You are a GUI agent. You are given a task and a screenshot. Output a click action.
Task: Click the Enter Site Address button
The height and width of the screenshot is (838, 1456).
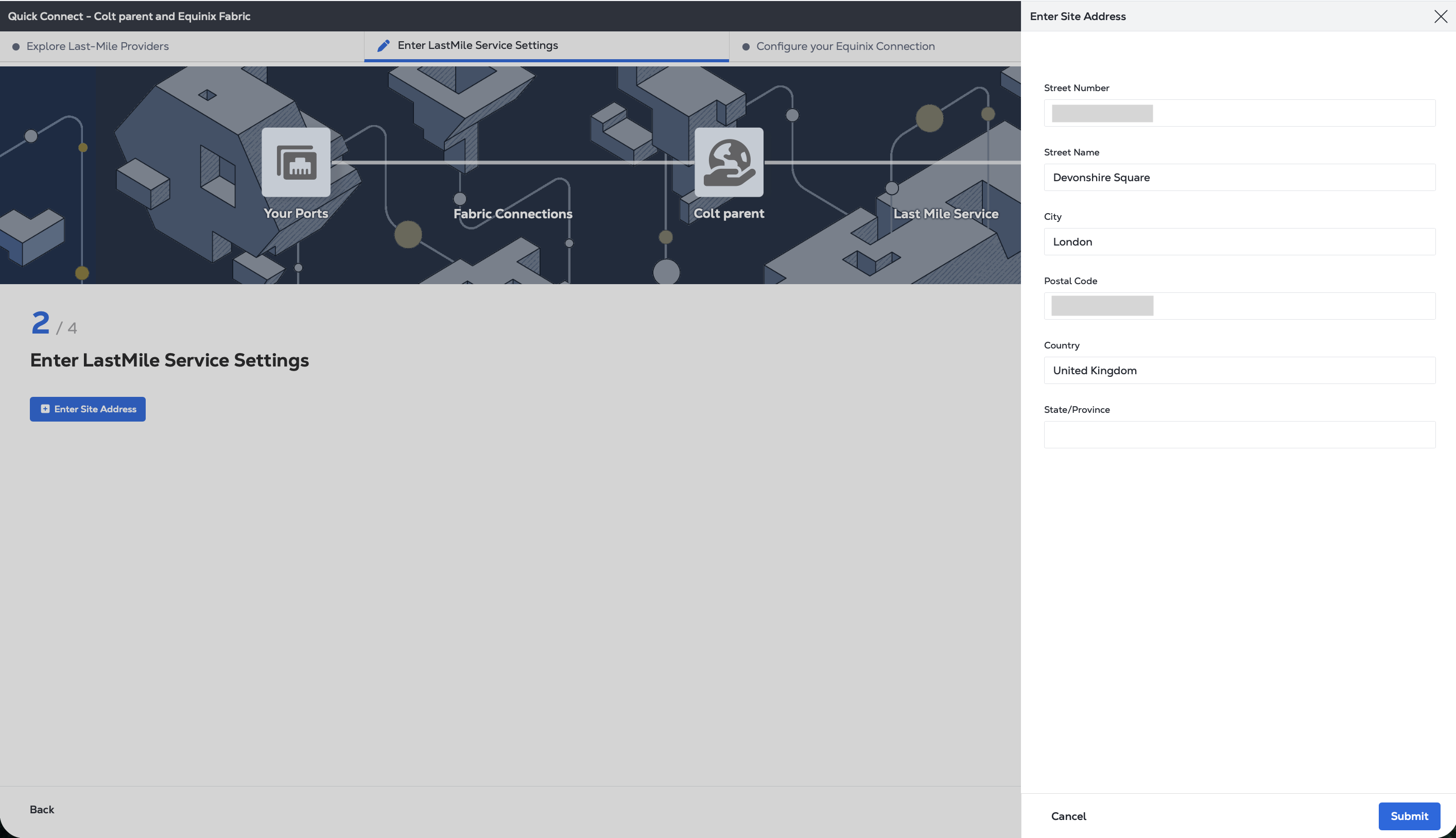pos(88,409)
